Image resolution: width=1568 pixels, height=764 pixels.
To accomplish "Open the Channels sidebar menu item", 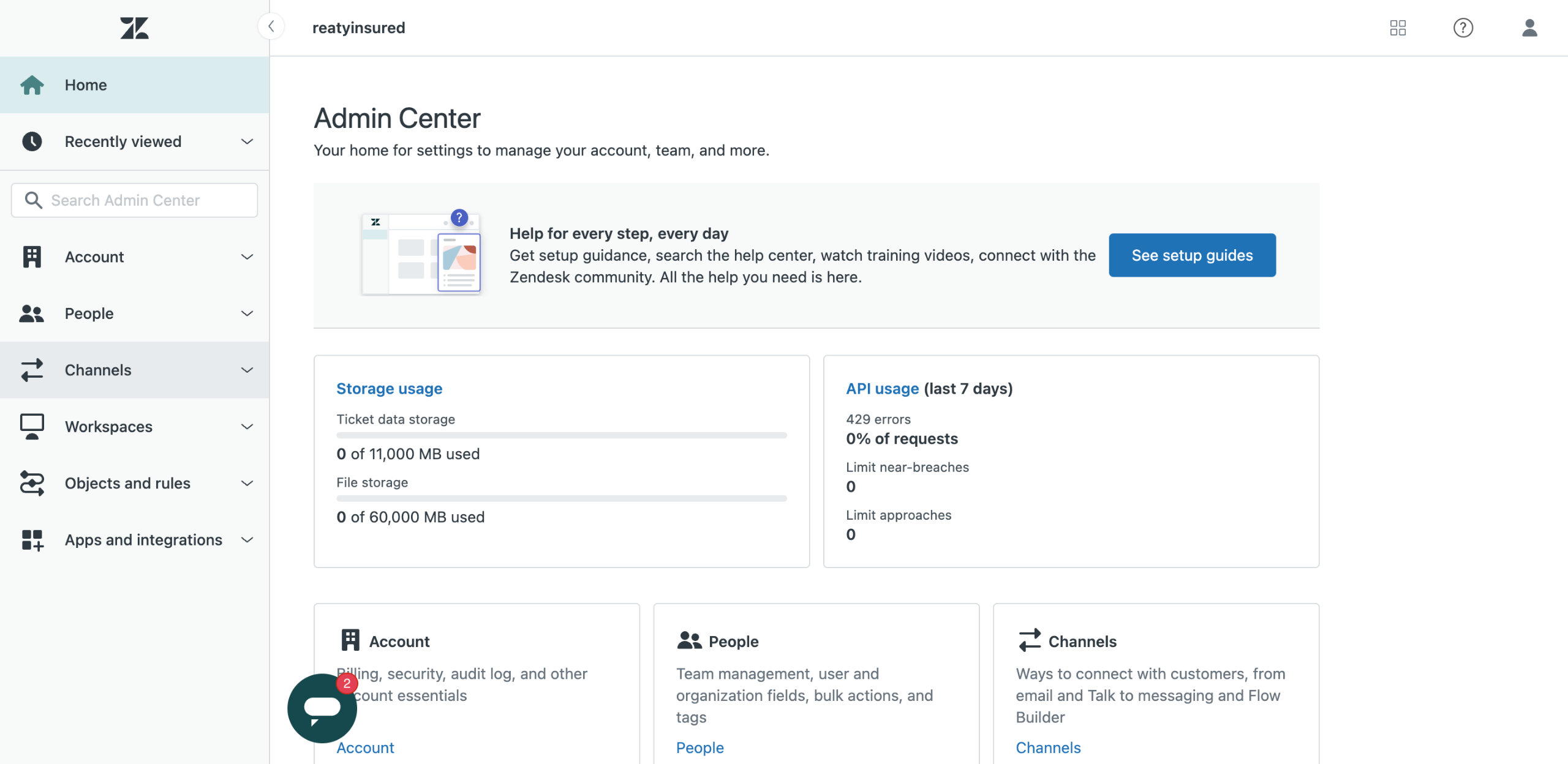I will tap(98, 370).
